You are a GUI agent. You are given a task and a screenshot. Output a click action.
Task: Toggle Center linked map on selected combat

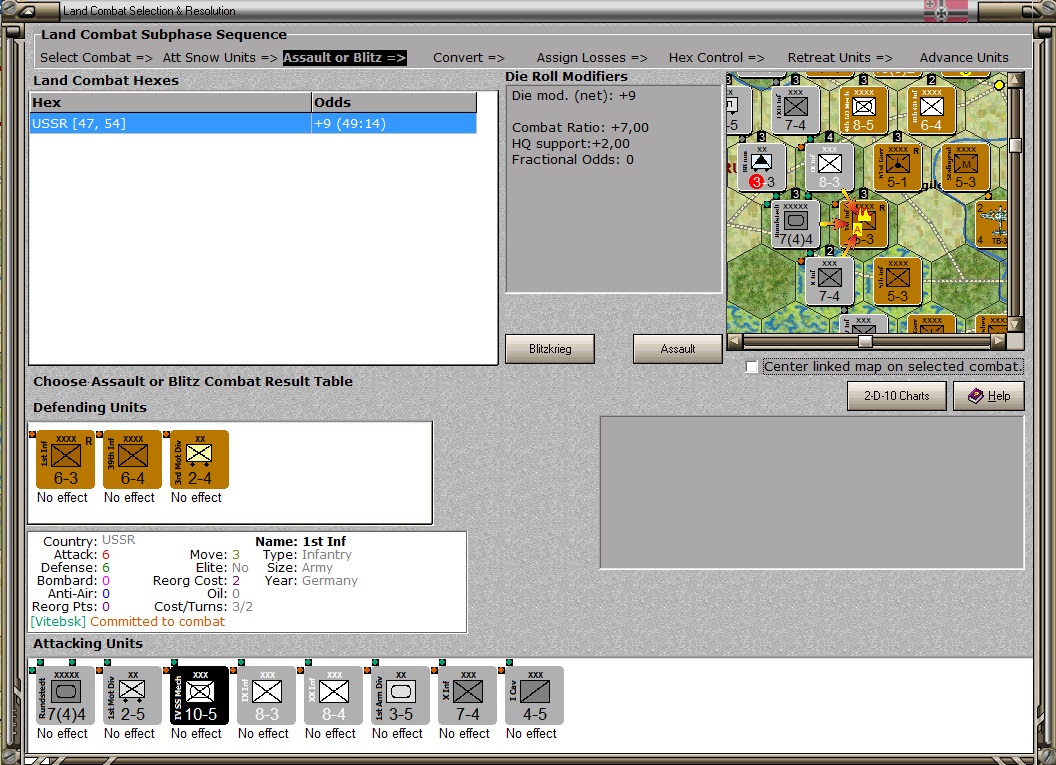pos(752,367)
